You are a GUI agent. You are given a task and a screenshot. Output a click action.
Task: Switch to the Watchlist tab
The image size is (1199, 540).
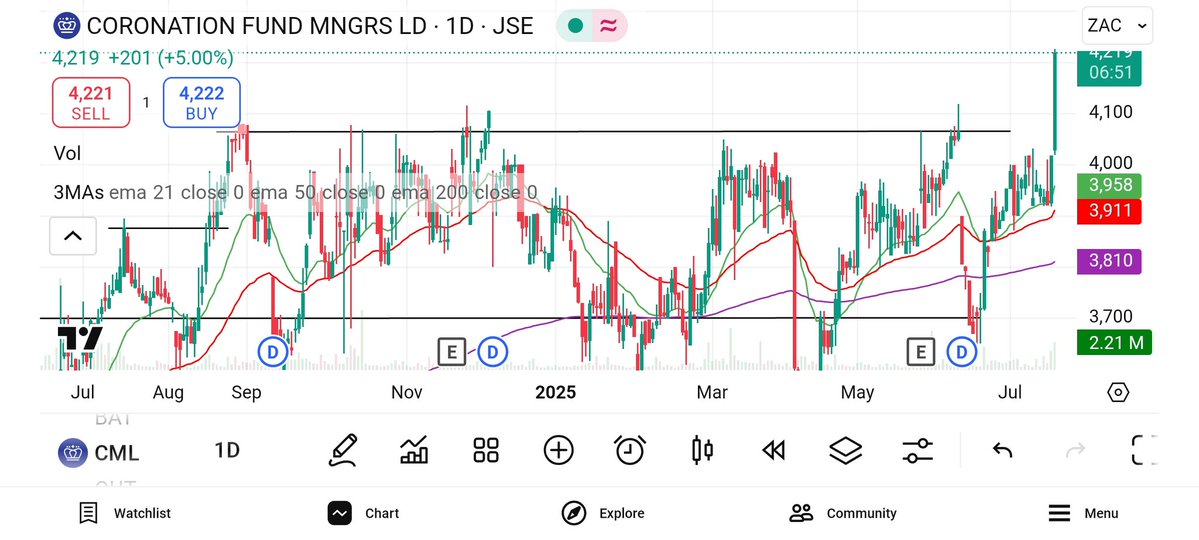[125, 513]
